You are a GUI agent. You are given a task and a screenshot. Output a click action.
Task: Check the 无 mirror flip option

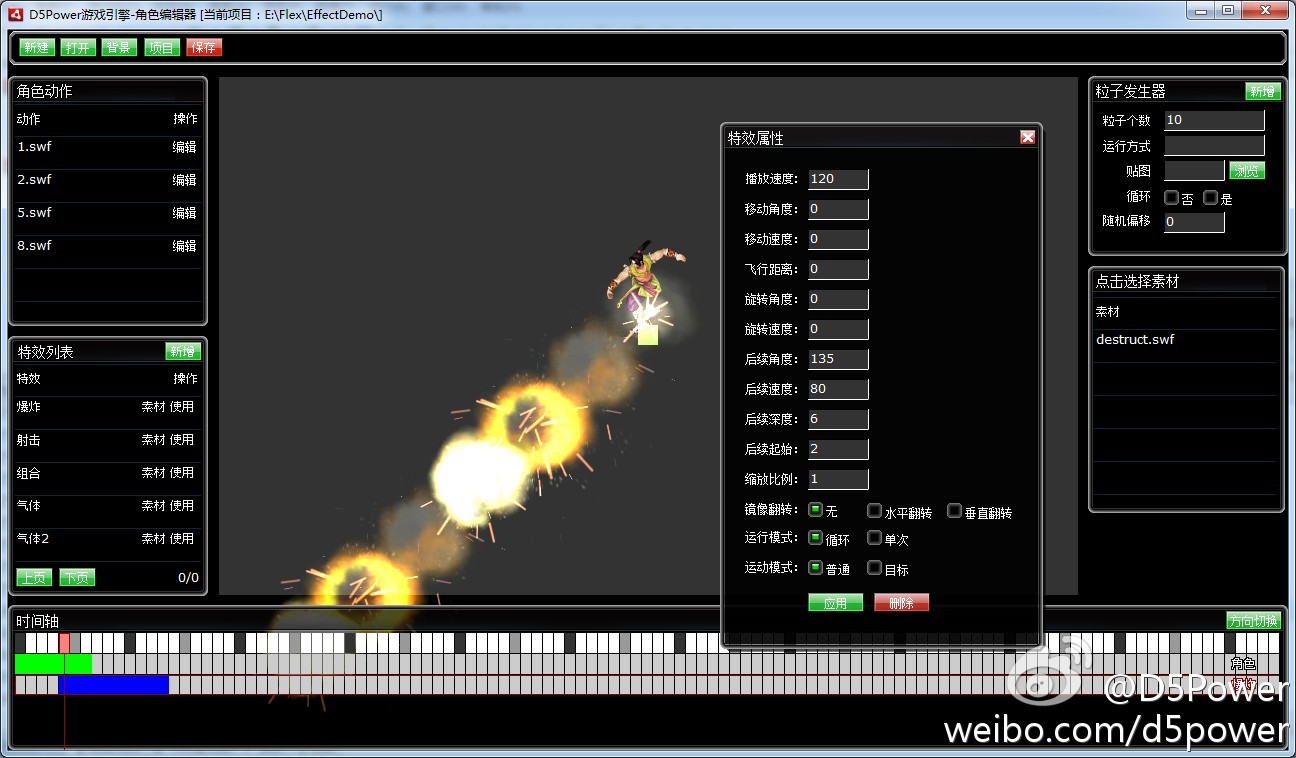(815, 510)
